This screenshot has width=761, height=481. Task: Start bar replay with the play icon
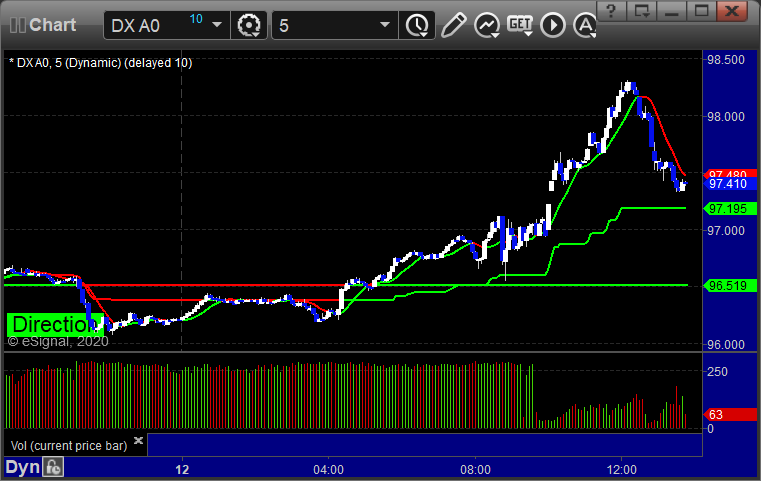(553, 25)
